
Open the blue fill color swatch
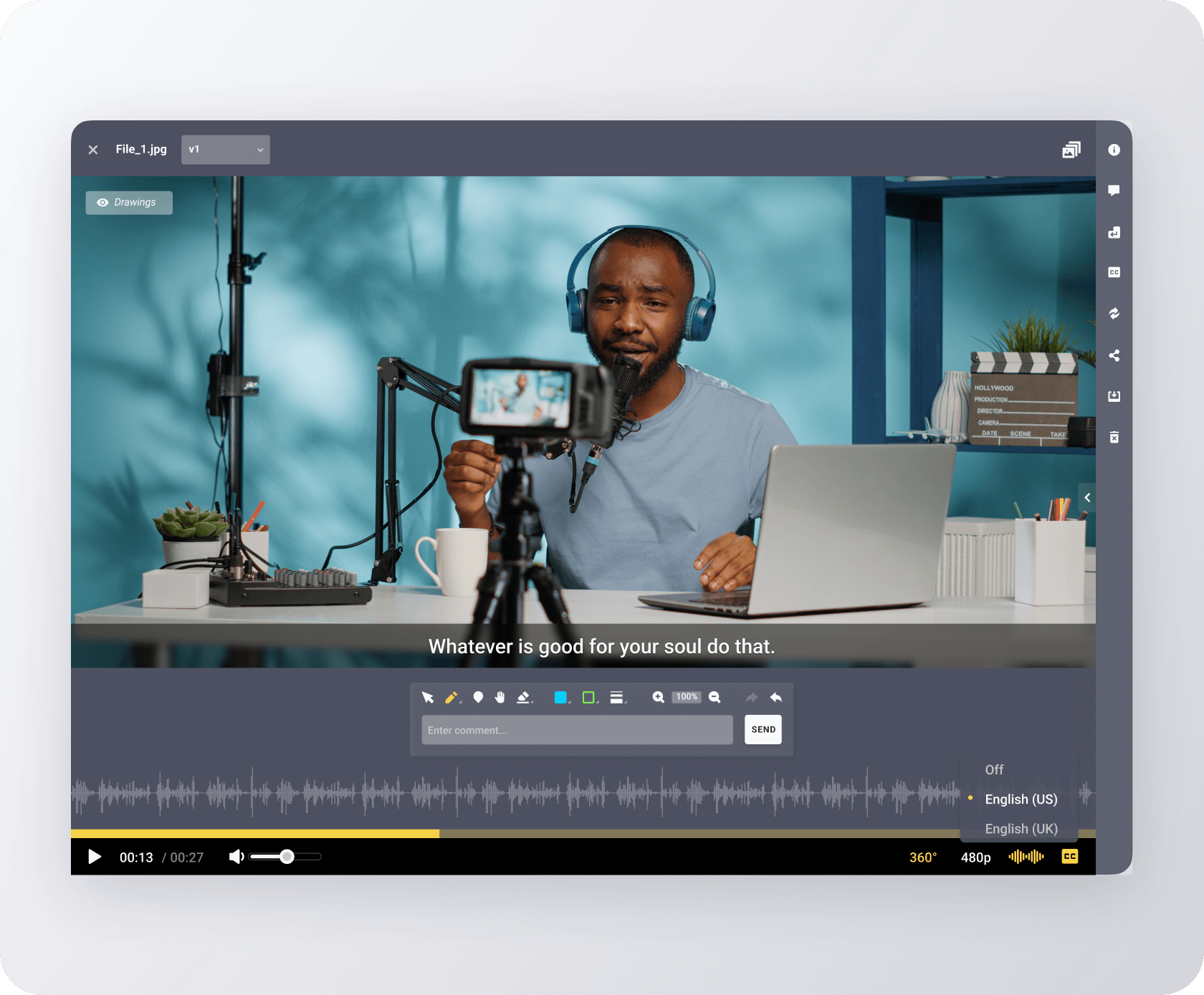tap(560, 697)
